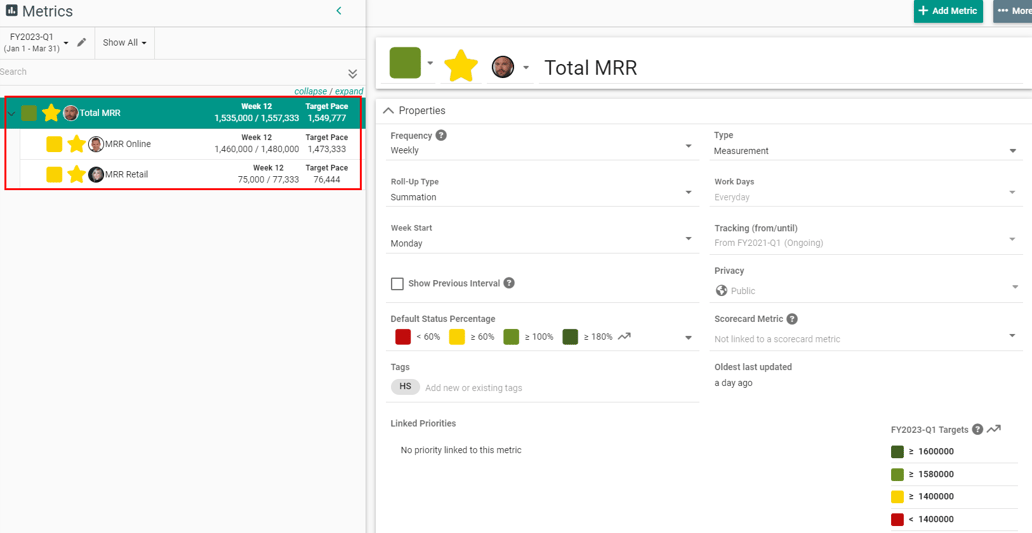Click the yellow star on MRR Online row
The height and width of the screenshot is (533, 1032).
tap(76, 144)
